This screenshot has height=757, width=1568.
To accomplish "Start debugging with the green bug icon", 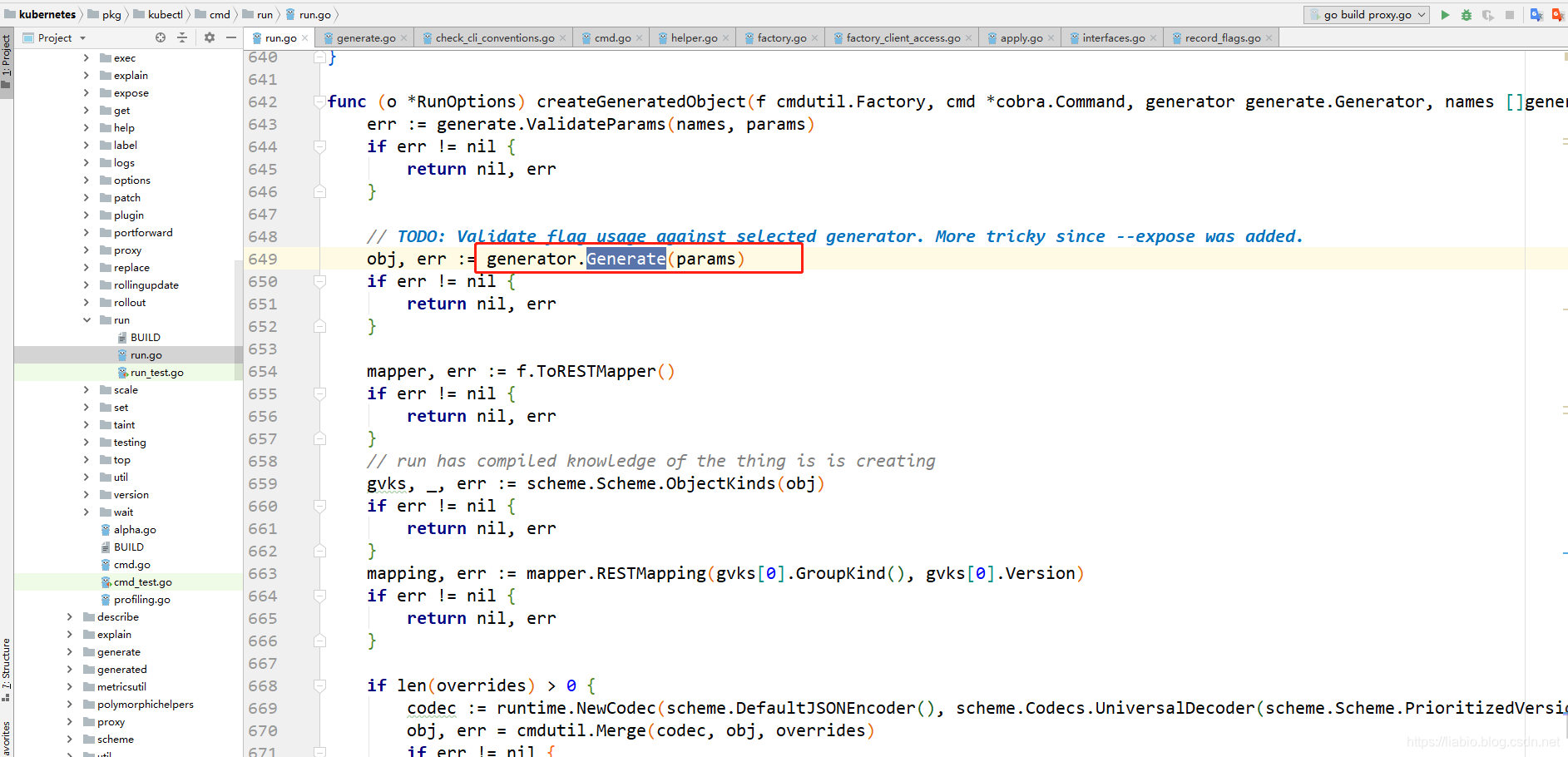I will pos(1467,15).
